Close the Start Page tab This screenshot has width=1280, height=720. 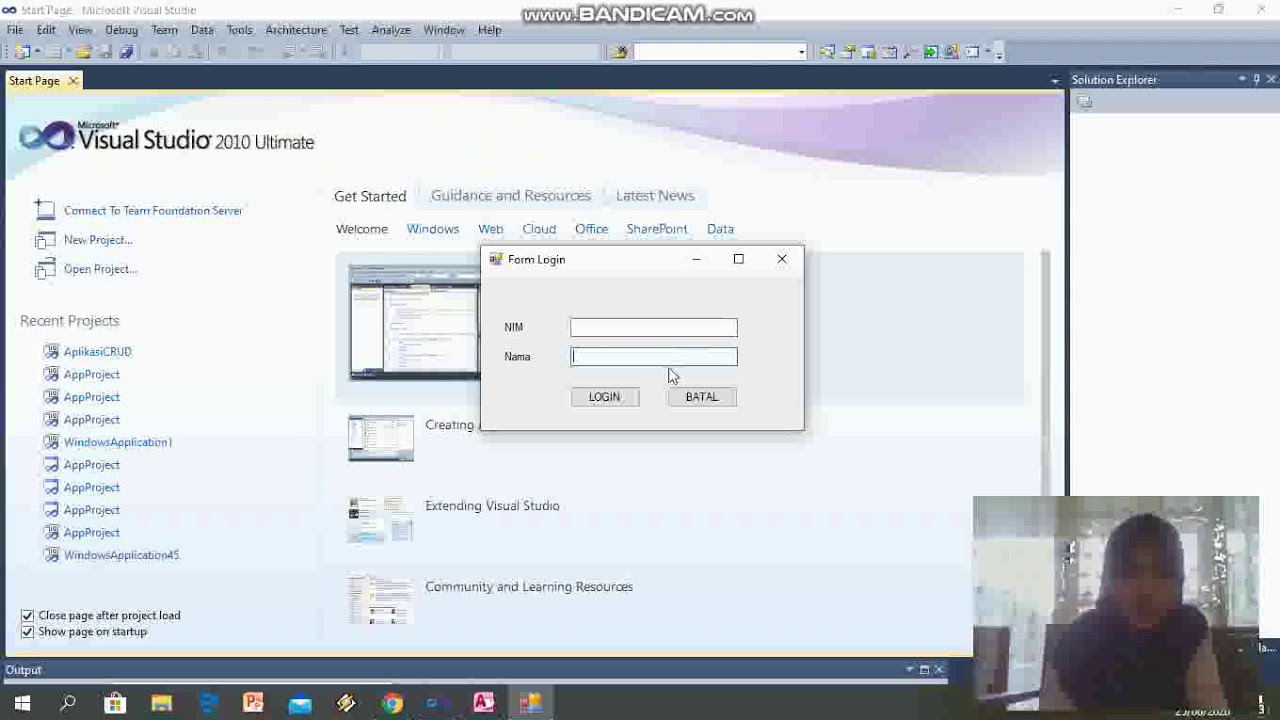(73, 81)
